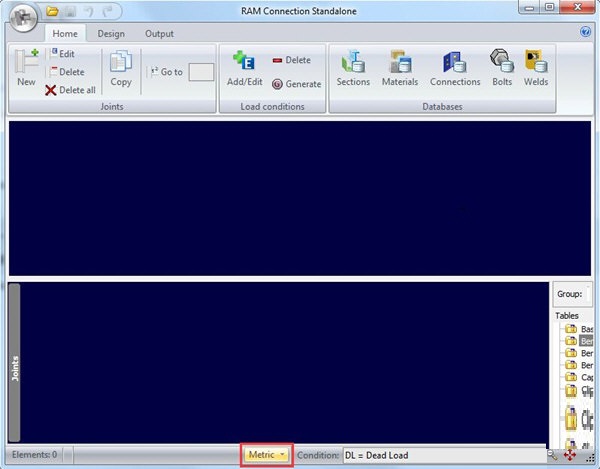The height and width of the screenshot is (469, 600).
Task: Click Delete in the Joints group
Action: tap(67, 72)
